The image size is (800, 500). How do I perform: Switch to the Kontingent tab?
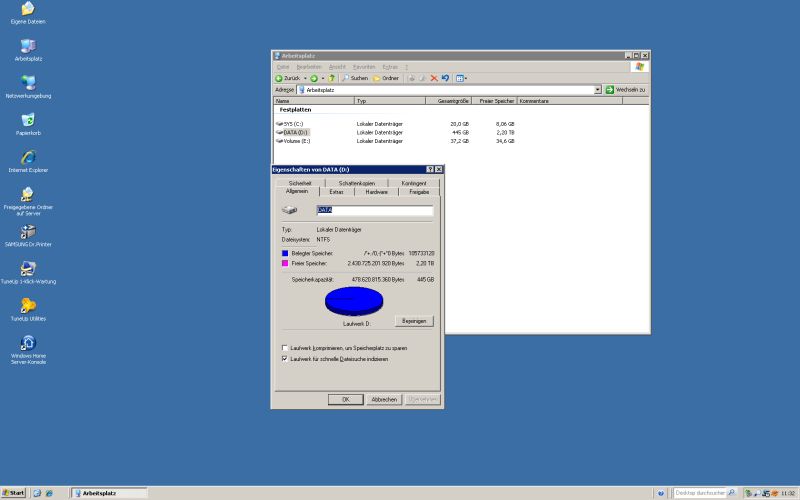point(414,183)
